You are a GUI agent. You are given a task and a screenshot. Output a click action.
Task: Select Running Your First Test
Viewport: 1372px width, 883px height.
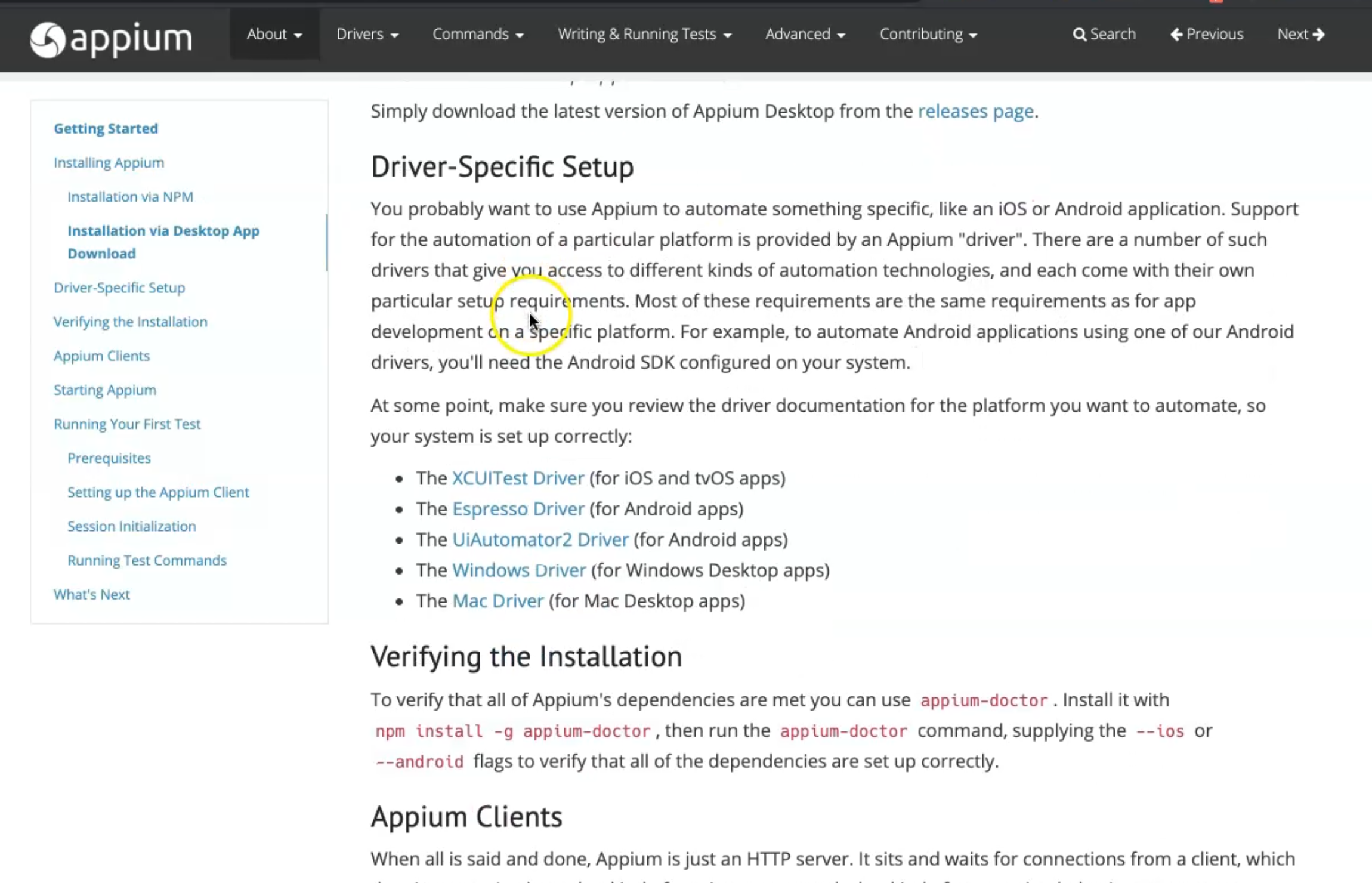click(x=127, y=424)
